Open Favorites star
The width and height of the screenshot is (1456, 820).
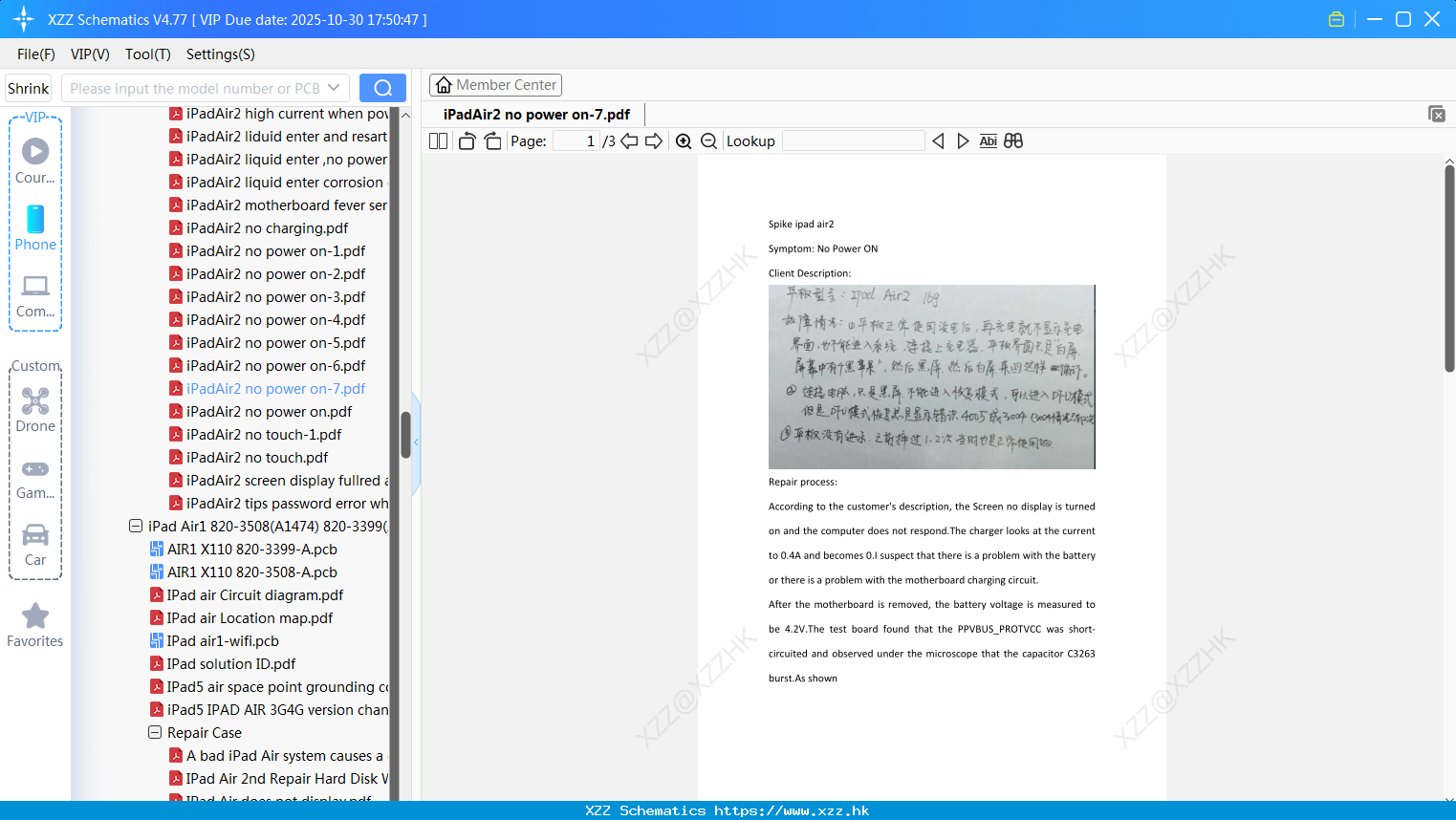pyautogui.click(x=35, y=626)
